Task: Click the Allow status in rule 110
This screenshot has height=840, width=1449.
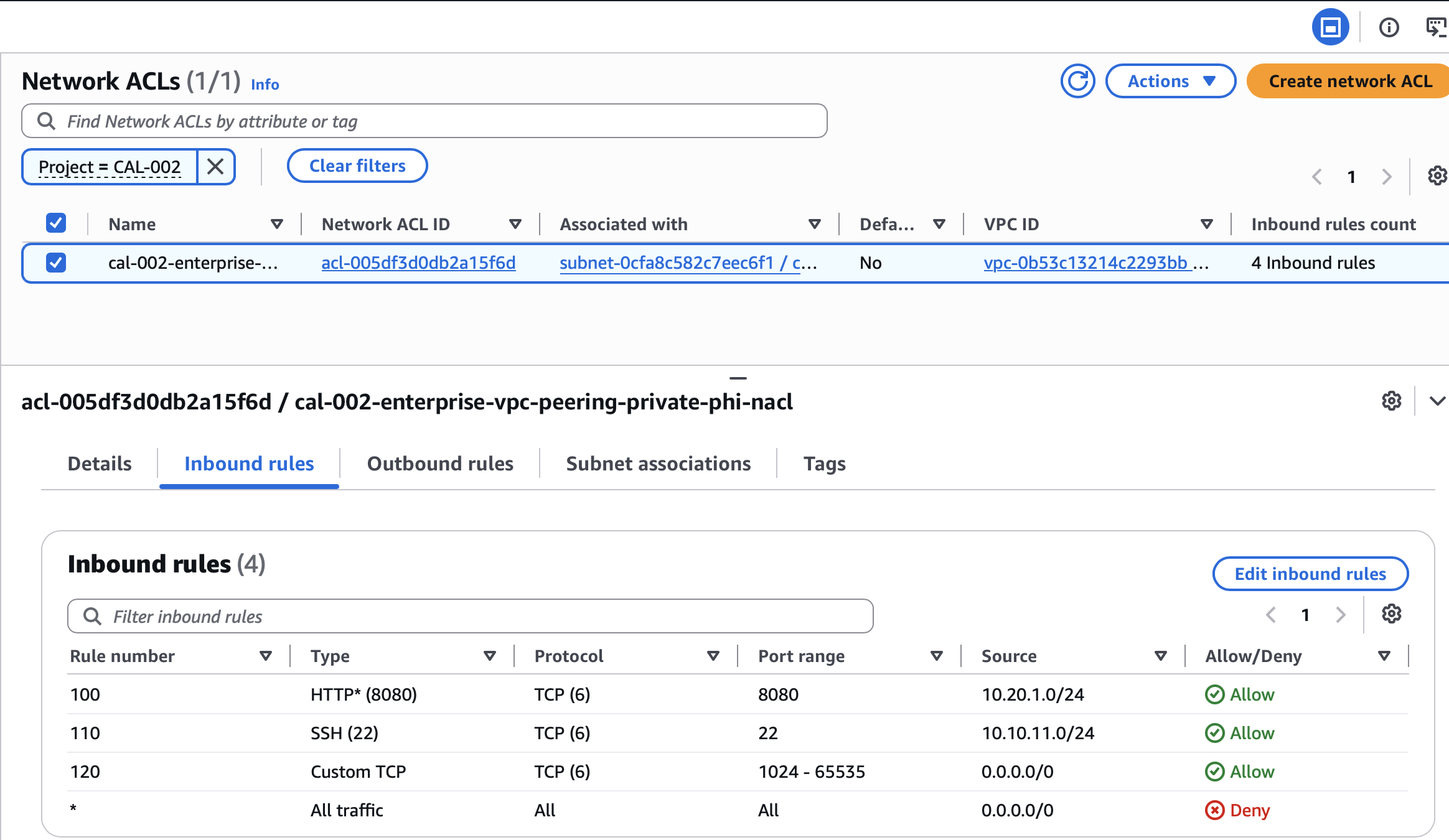Action: pyautogui.click(x=1240, y=733)
